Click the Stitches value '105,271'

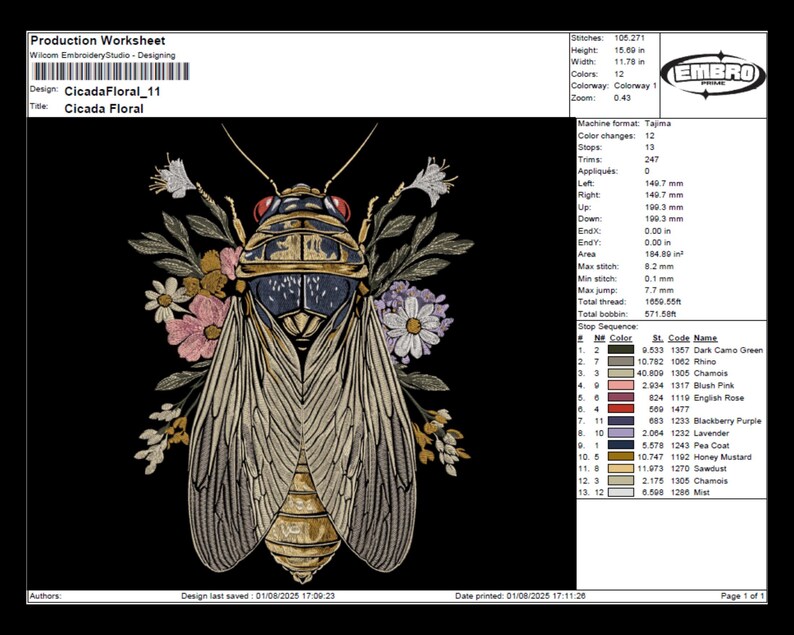pos(629,38)
